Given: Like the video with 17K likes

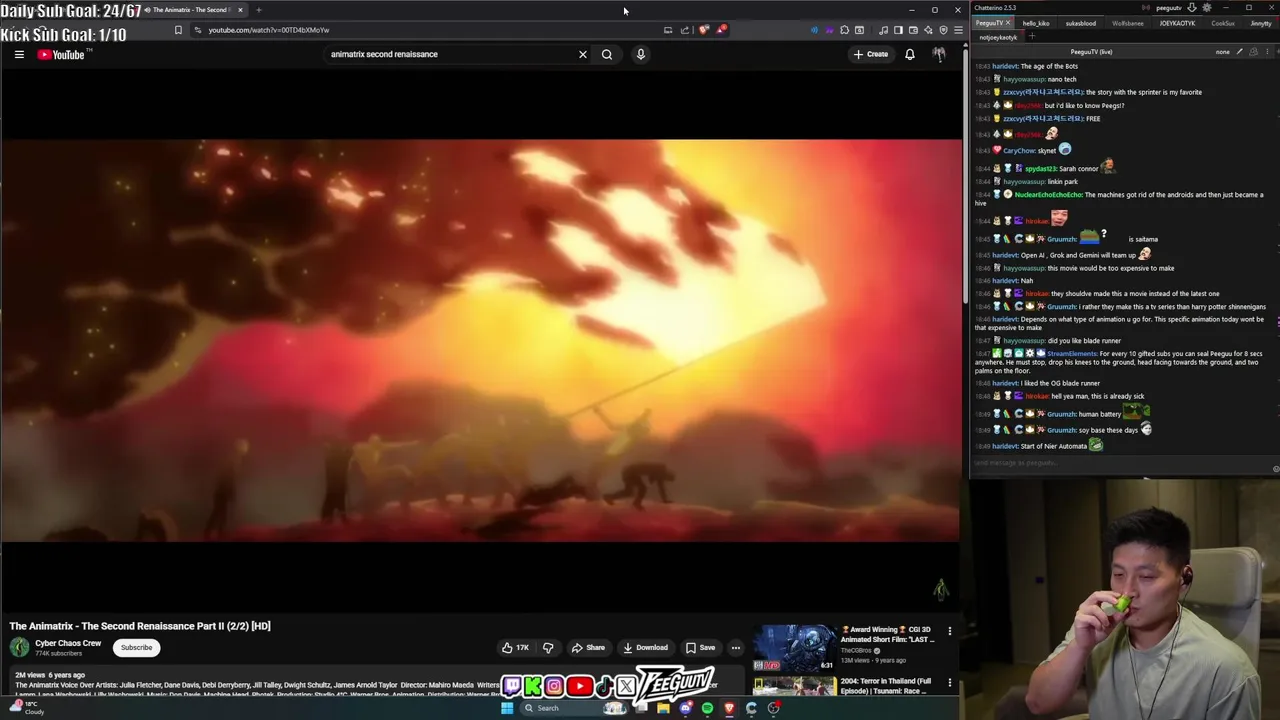Looking at the screenshot, I should (x=515, y=647).
